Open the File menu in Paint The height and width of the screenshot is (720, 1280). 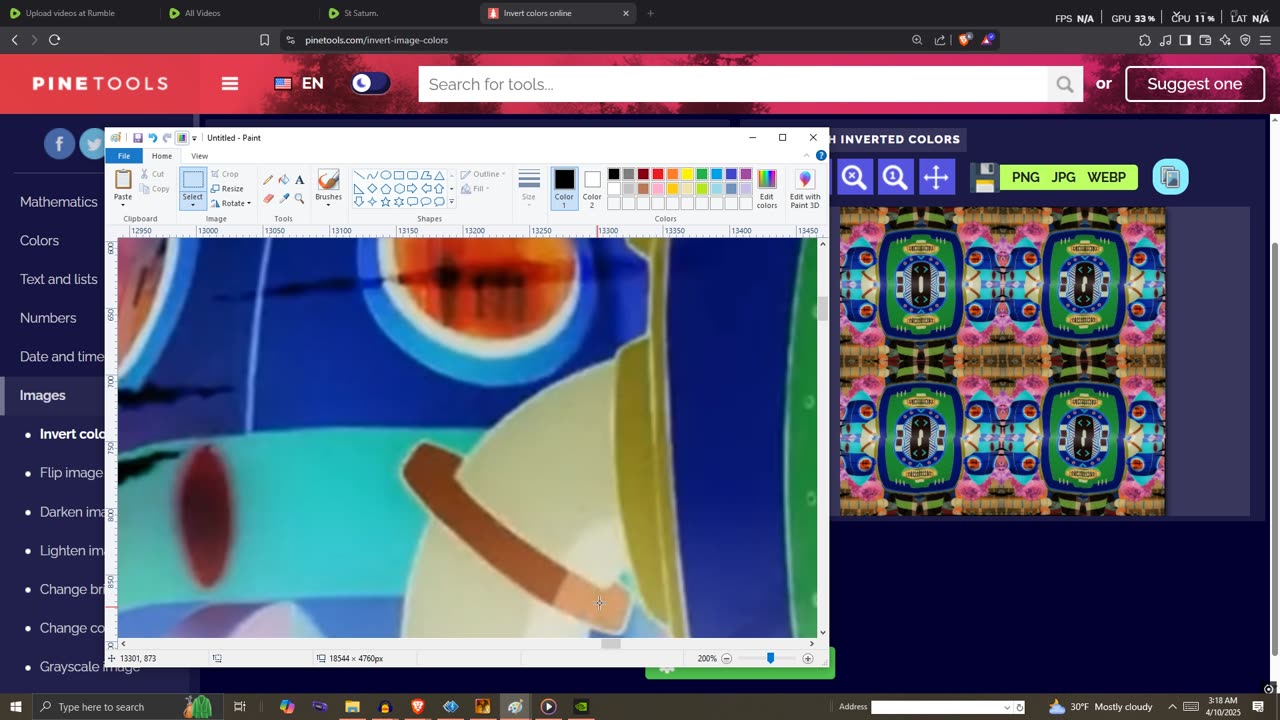(x=124, y=156)
